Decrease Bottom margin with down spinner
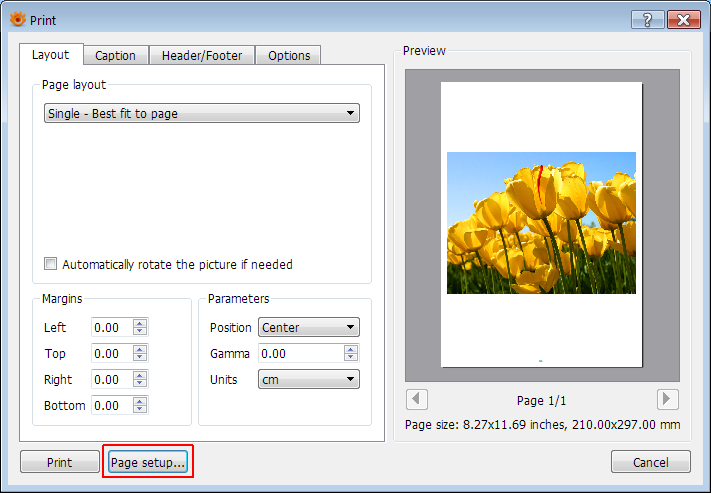711x493 pixels. [x=140, y=410]
